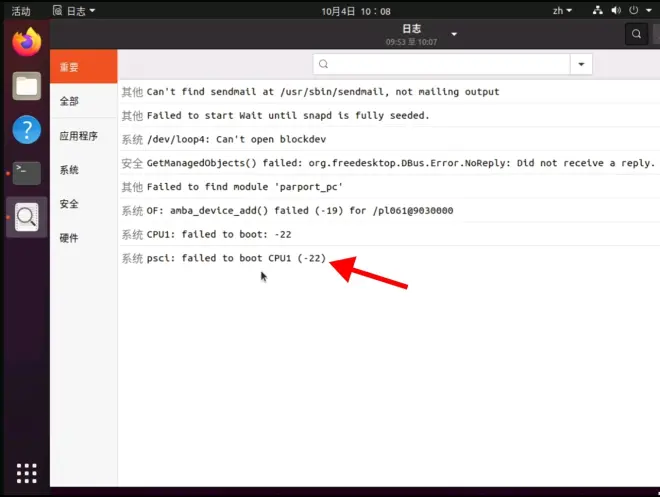
Task: Select the Logs app icon in dock
Action: click(x=27, y=217)
